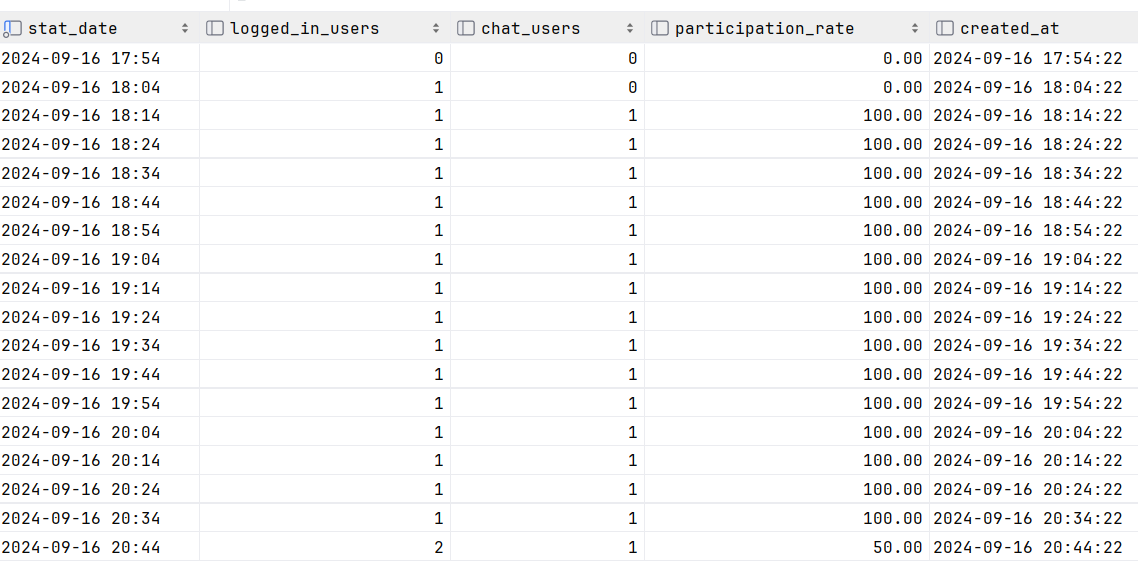Select the participation_rate column header label

pos(764,29)
